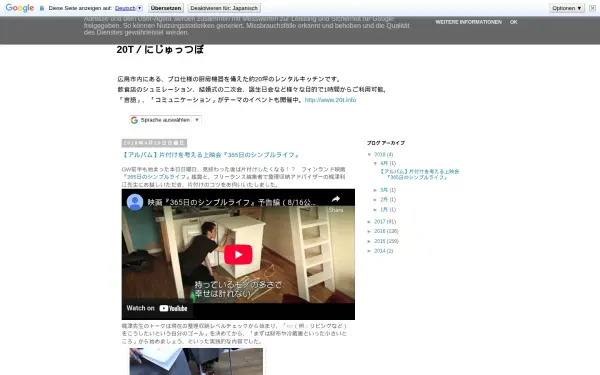Collapse the 4月 archive arrow
Screen dimensions: 600x375
[375, 163]
